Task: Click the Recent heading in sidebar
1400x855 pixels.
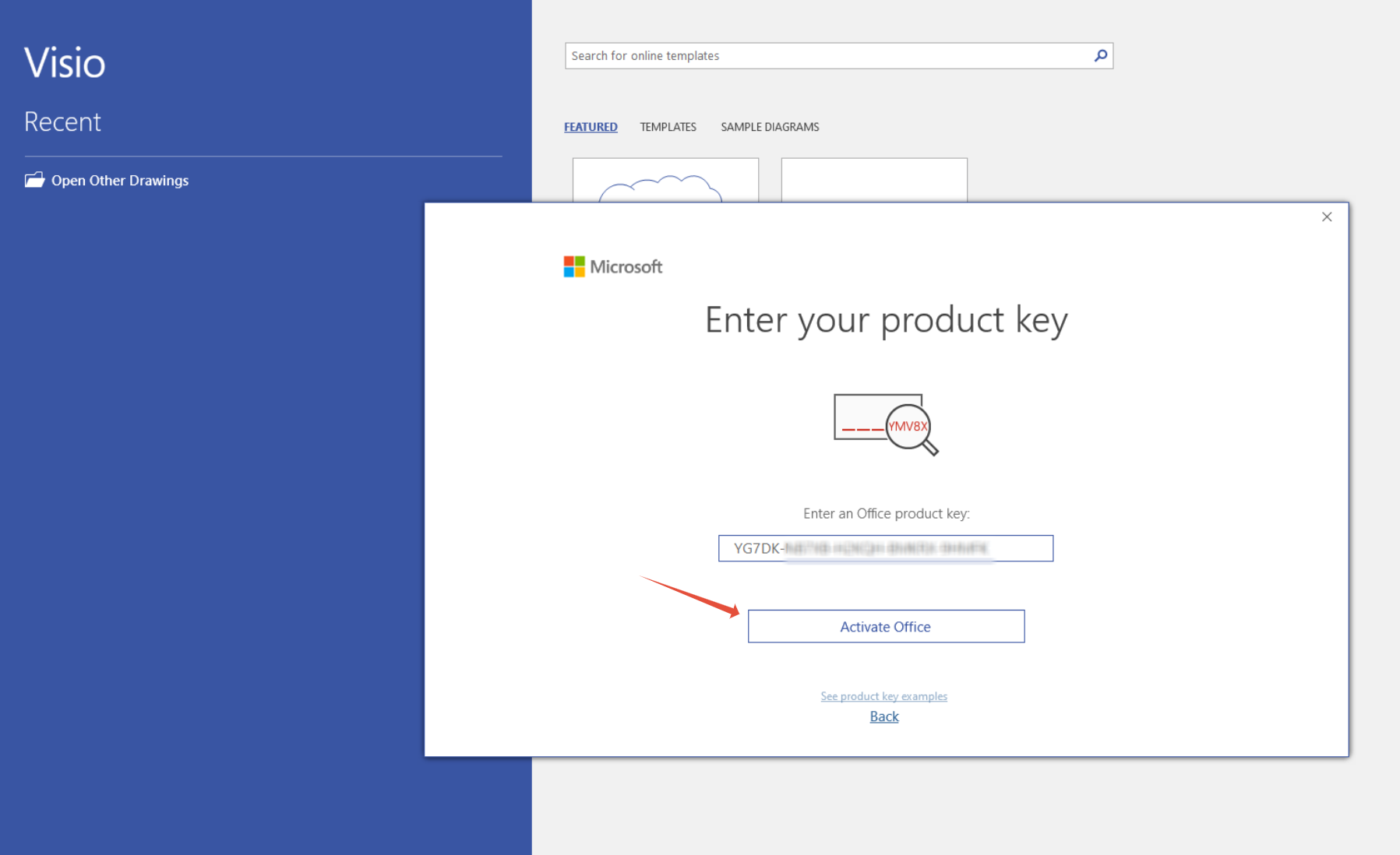Action: coord(62,122)
